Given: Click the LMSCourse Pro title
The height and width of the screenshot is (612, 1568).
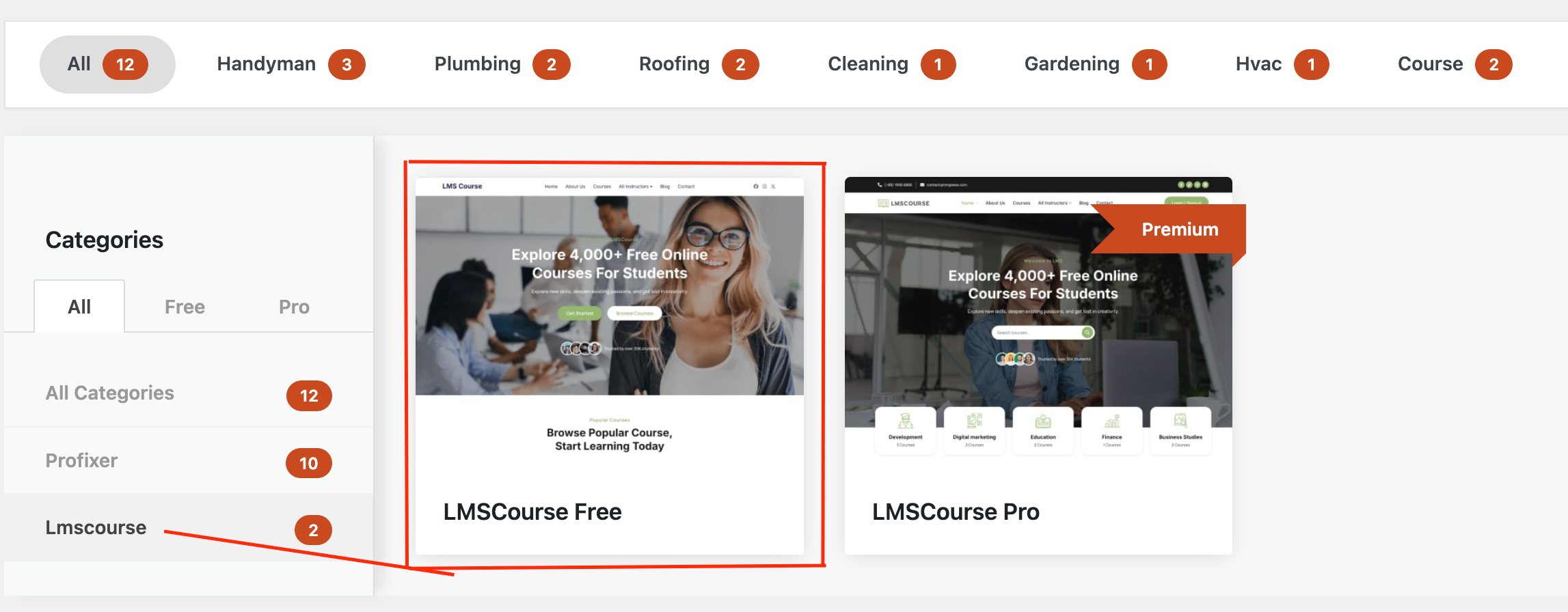Looking at the screenshot, I should [956, 512].
